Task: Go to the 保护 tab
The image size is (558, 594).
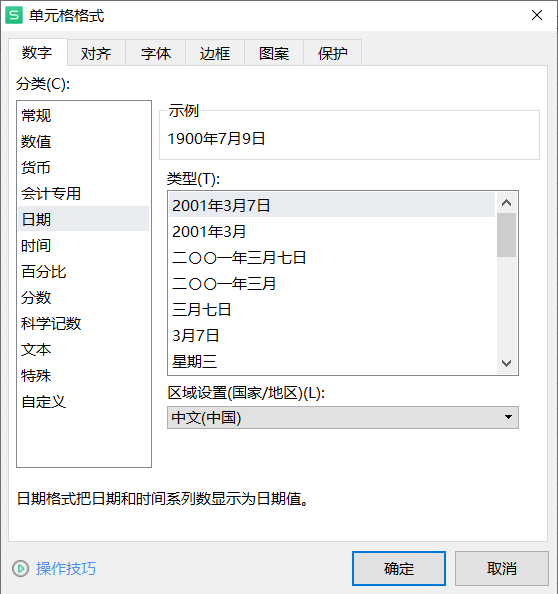Action: 333,53
